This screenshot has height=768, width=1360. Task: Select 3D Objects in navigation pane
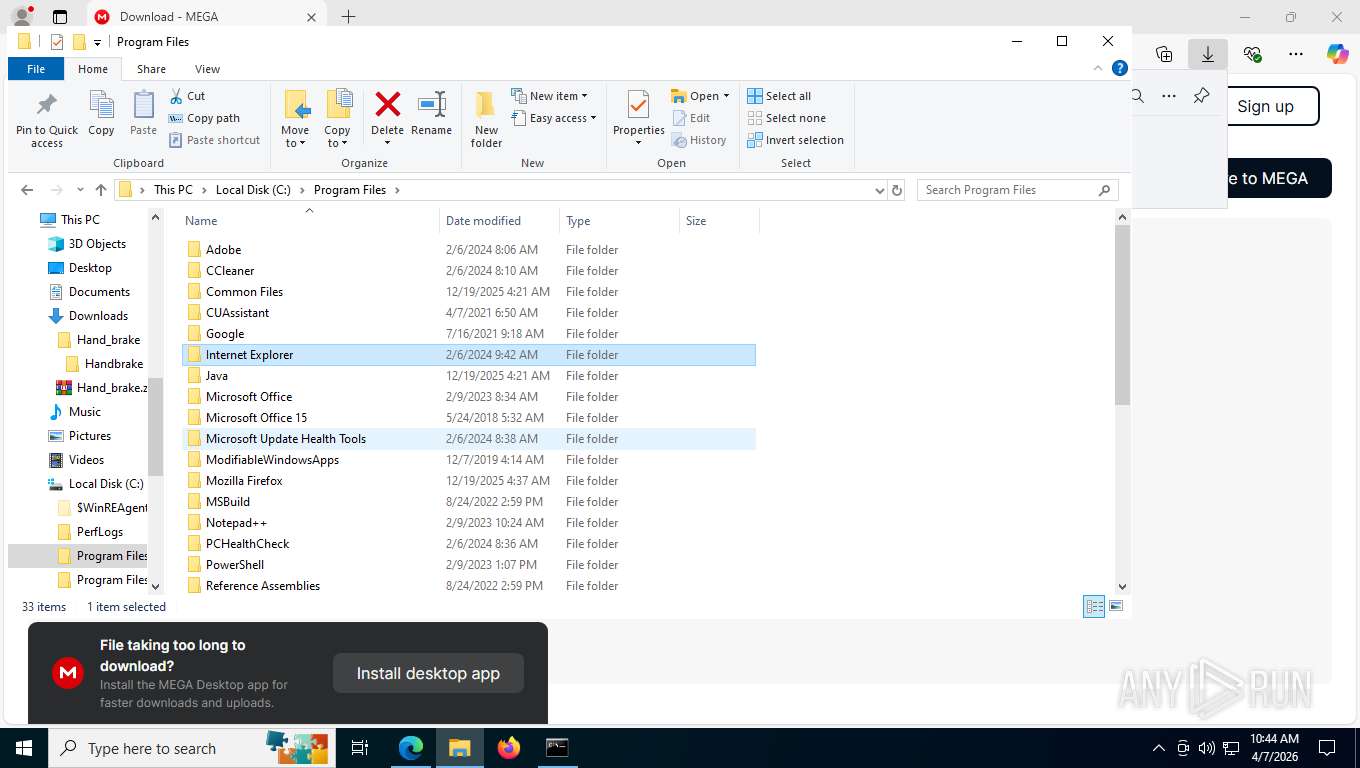tap(97, 244)
